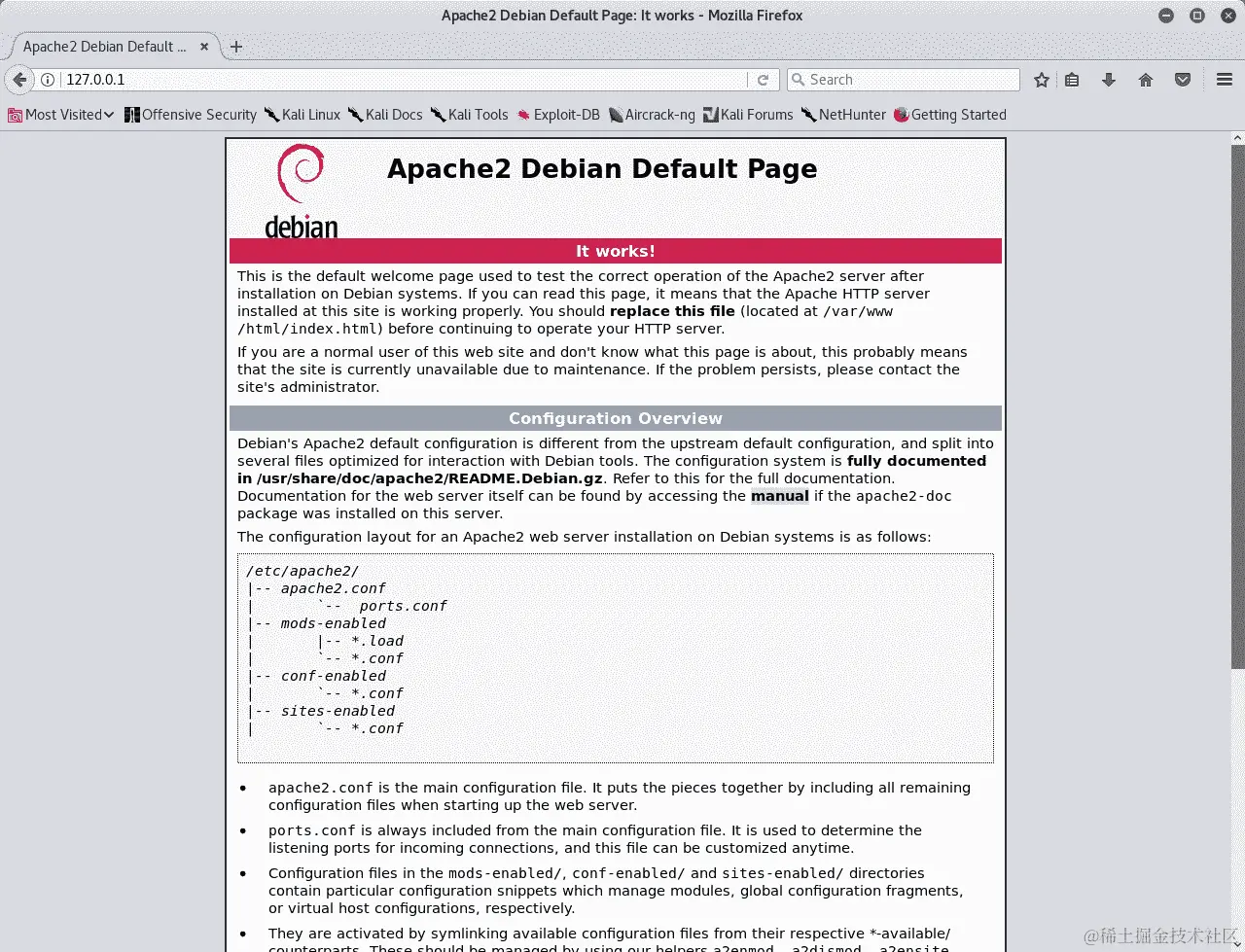This screenshot has width=1245, height=952.
Task: Open the Exploit-DB bookmark
Action: pyautogui.click(x=558, y=115)
